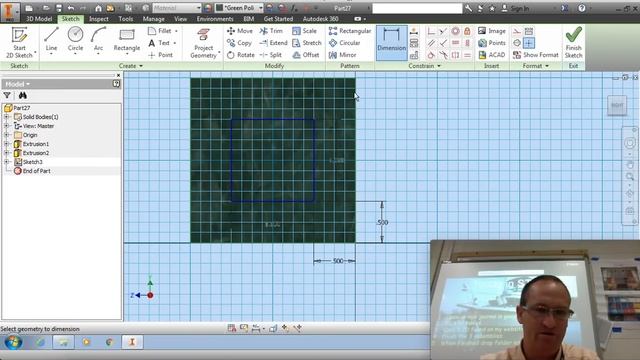Import Points from the Insert panel
The image size is (640, 360).
coord(492,43)
